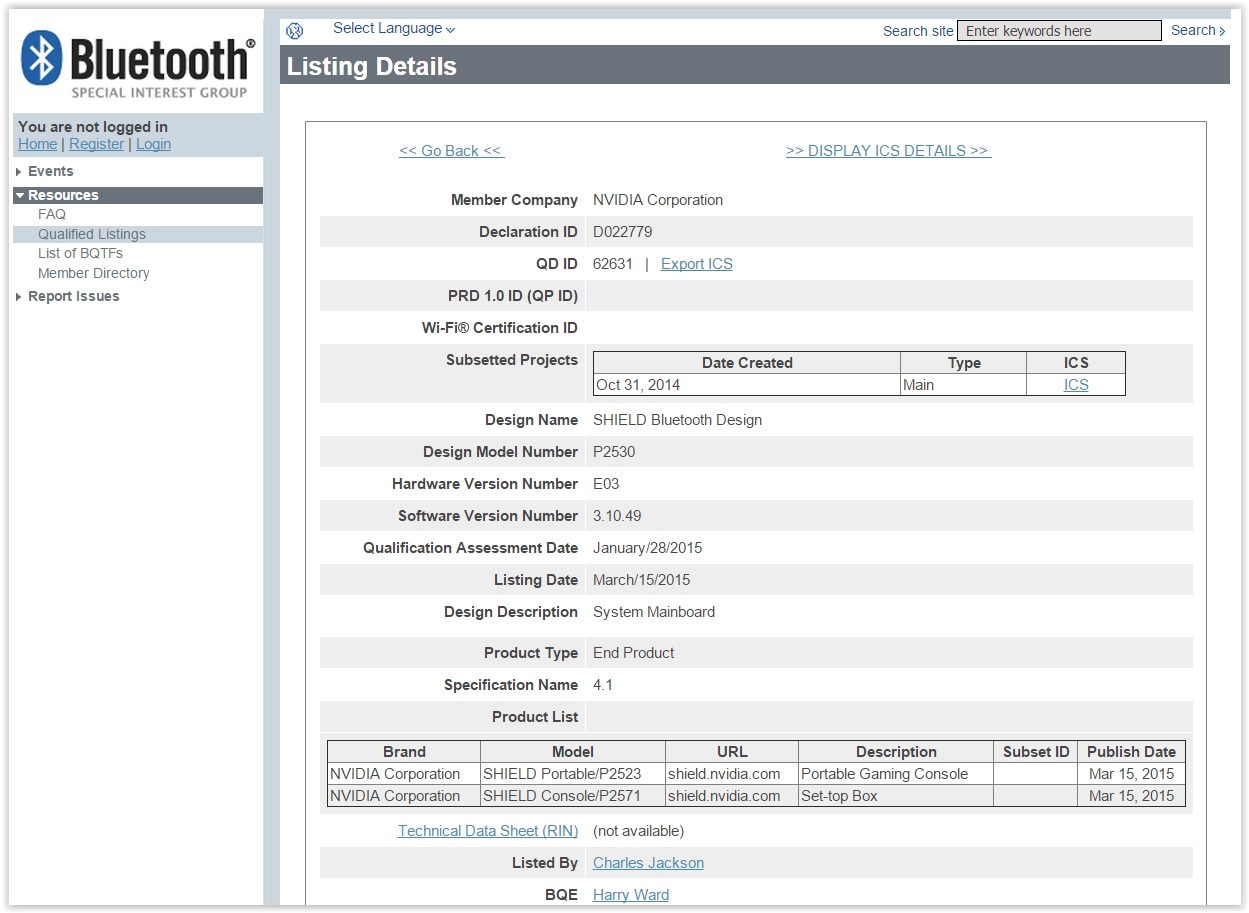Image resolution: width=1249 pixels, height=913 pixels.
Task: Click the Export ICS link
Action: click(697, 264)
